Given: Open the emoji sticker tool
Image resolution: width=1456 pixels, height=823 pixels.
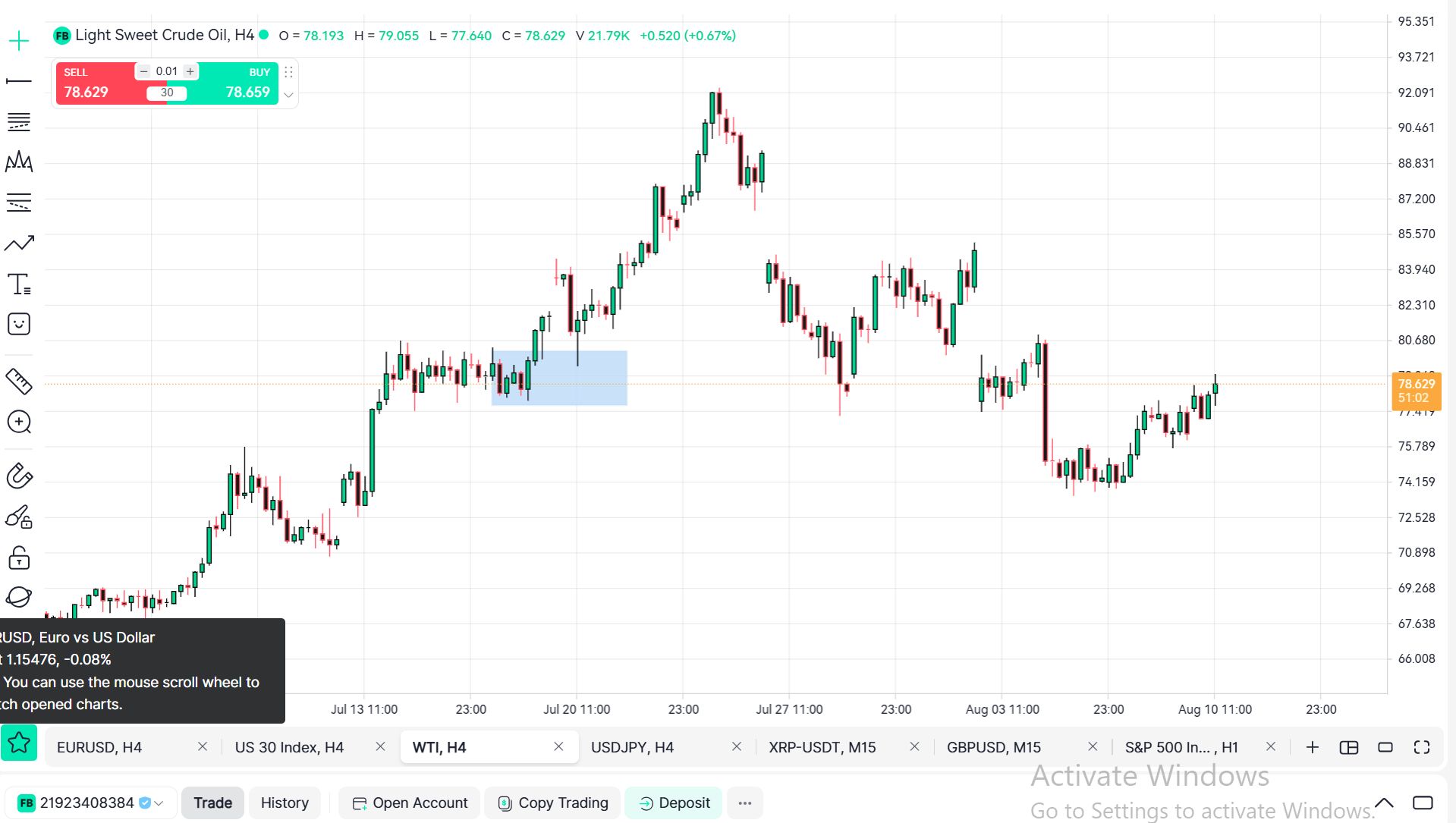Looking at the screenshot, I should click(x=19, y=324).
